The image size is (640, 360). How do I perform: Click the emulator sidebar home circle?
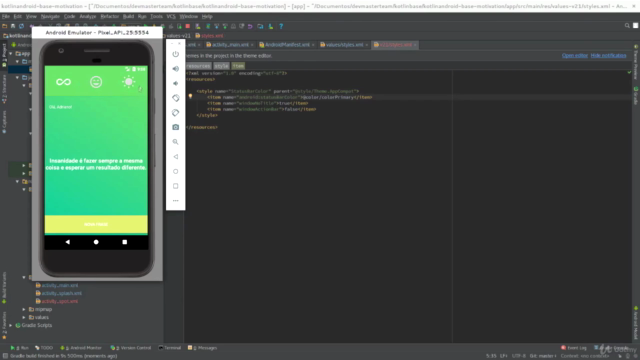tap(176, 171)
